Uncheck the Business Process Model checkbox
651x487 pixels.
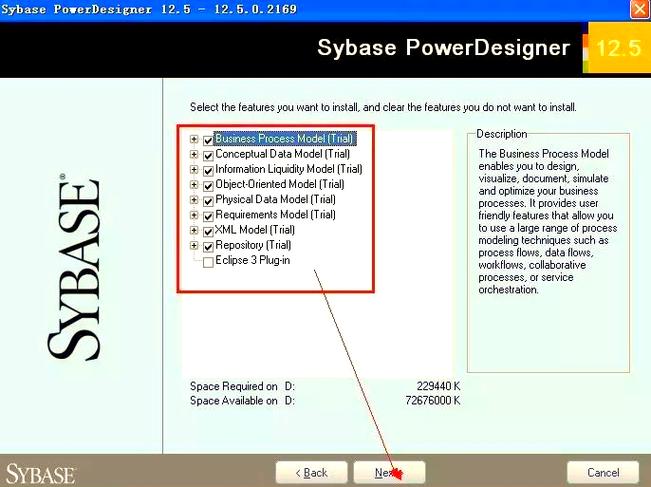[208, 140]
